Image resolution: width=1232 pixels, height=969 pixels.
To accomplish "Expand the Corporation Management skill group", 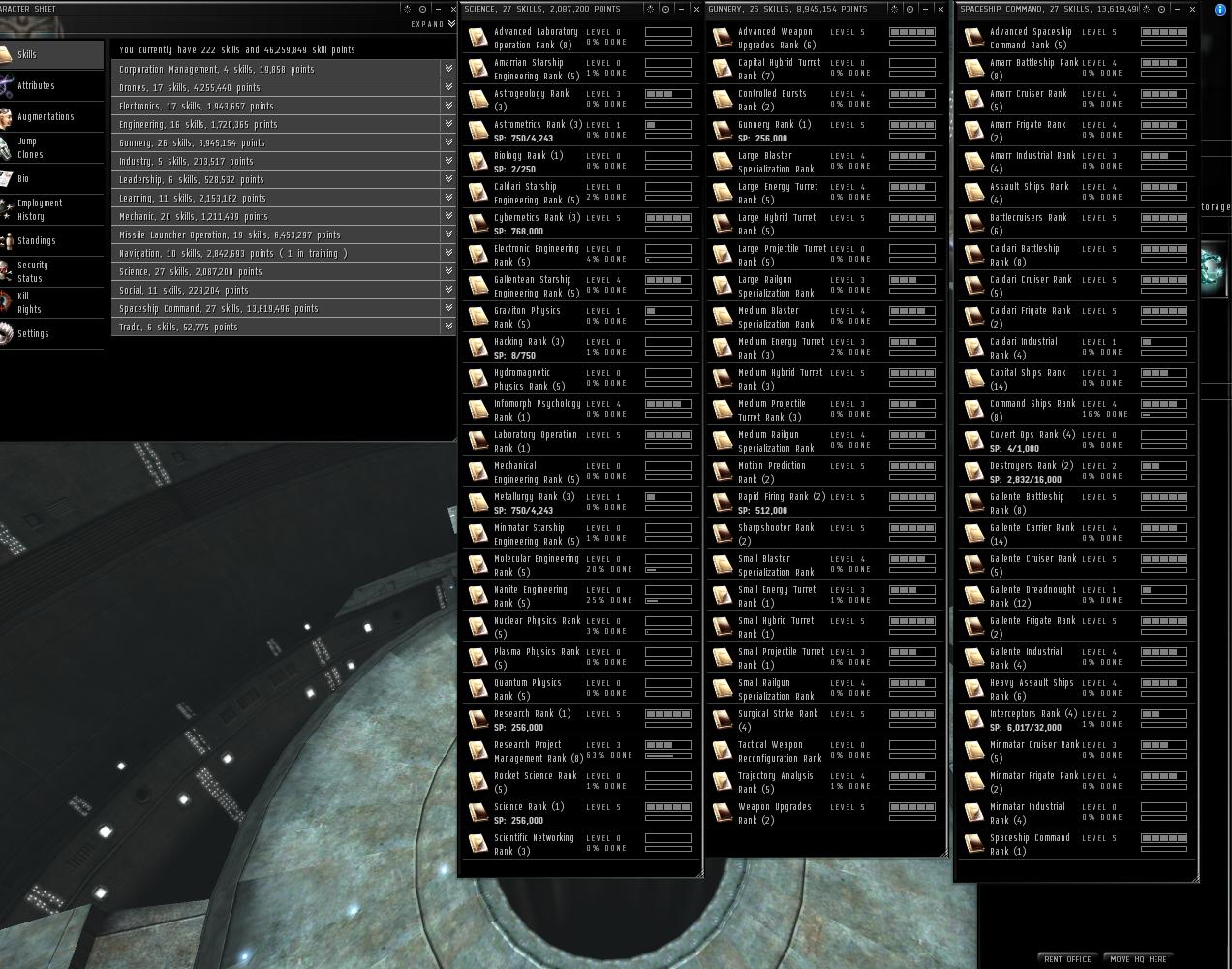I will click(448, 69).
